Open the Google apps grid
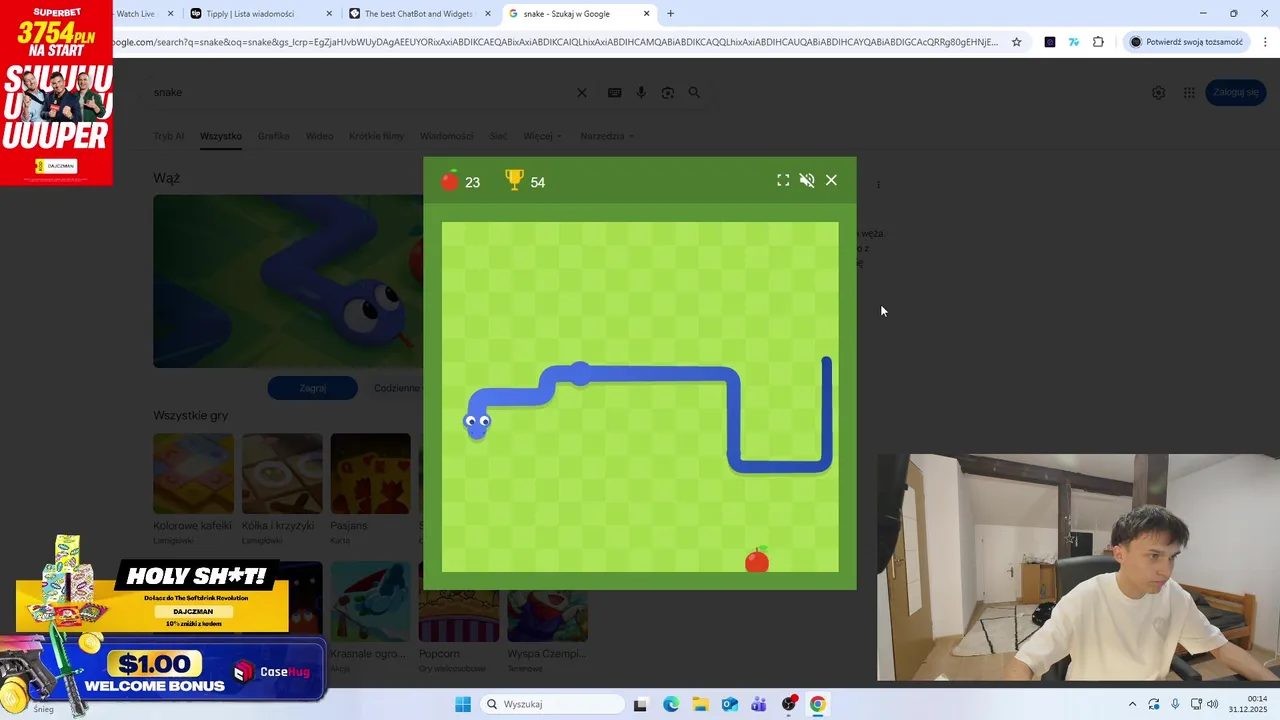The width and height of the screenshot is (1280, 720). click(x=1189, y=92)
